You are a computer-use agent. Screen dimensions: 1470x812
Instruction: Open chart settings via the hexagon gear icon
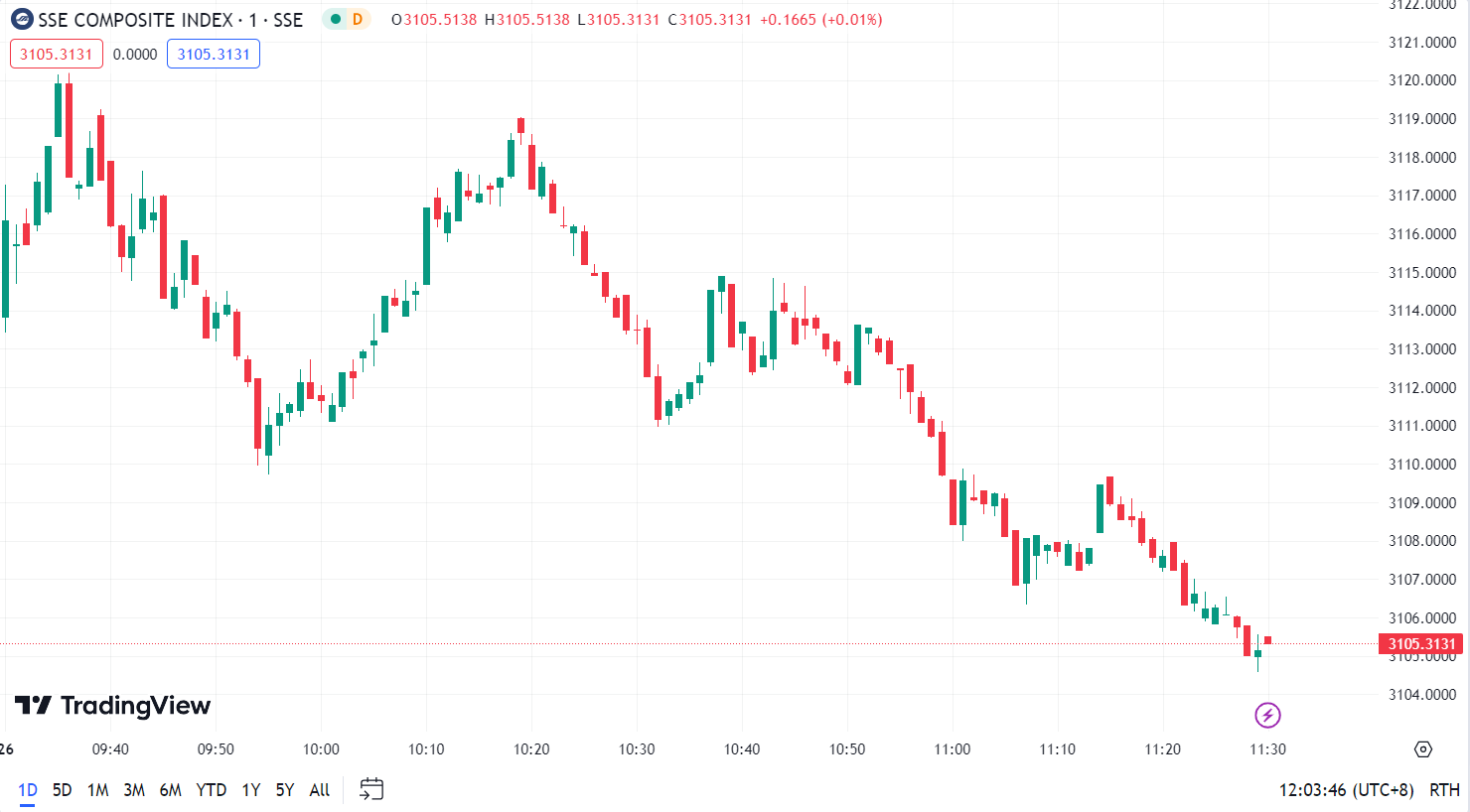pyautogui.click(x=1423, y=749)
